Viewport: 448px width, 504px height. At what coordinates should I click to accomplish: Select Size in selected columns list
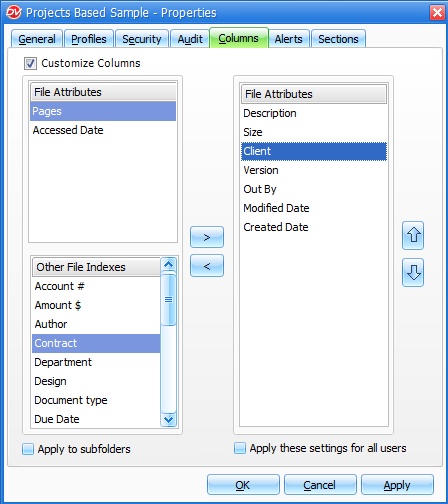click(314, 132)
